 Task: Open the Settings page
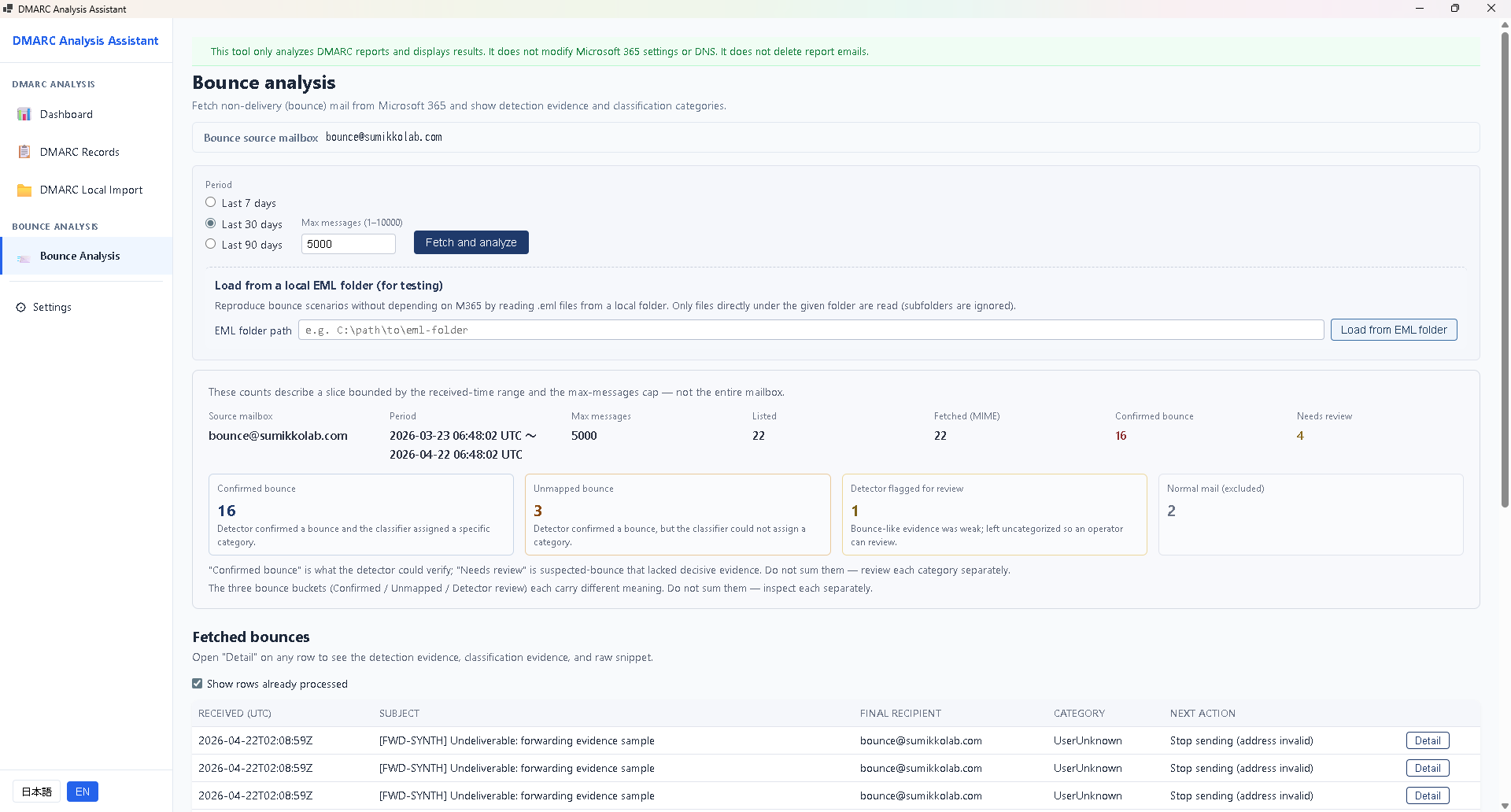pyautogui.click(x=86, y=307)
